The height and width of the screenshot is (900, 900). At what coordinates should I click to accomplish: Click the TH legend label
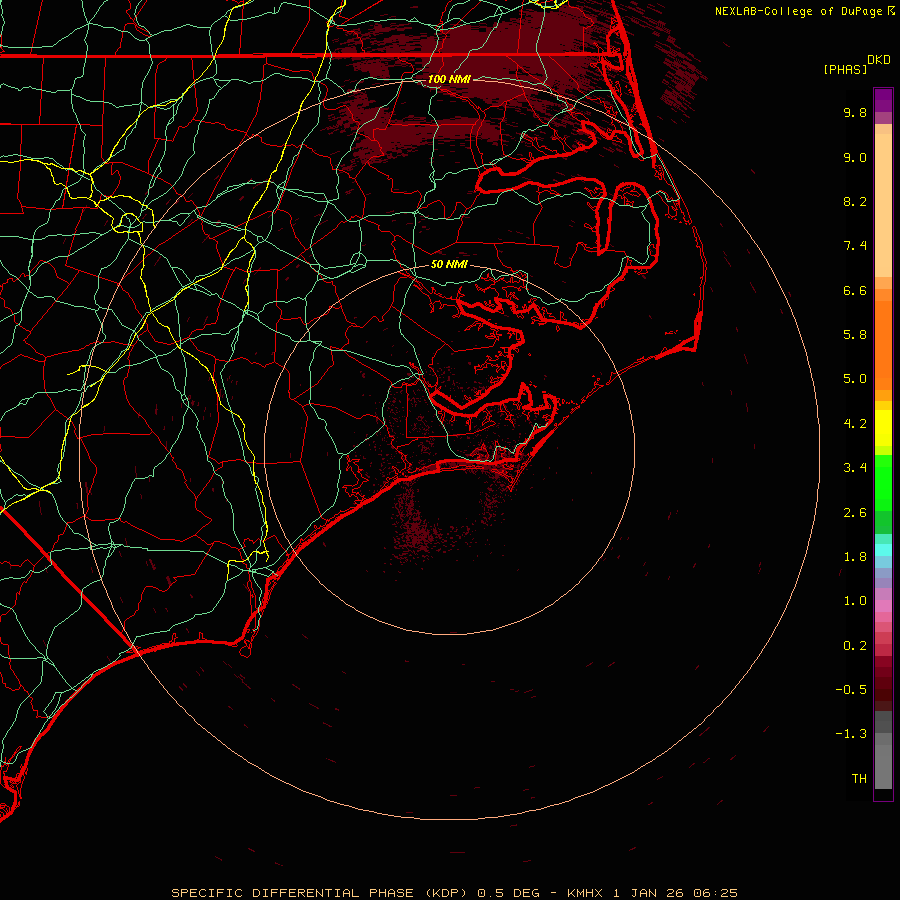coord(859,779)
